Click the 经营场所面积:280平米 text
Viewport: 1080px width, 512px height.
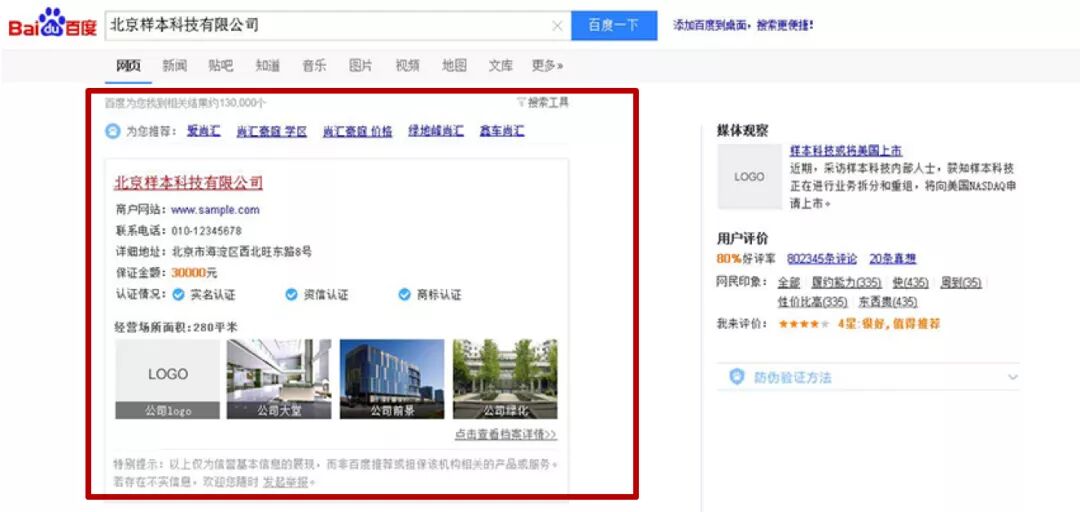(176, 327)
